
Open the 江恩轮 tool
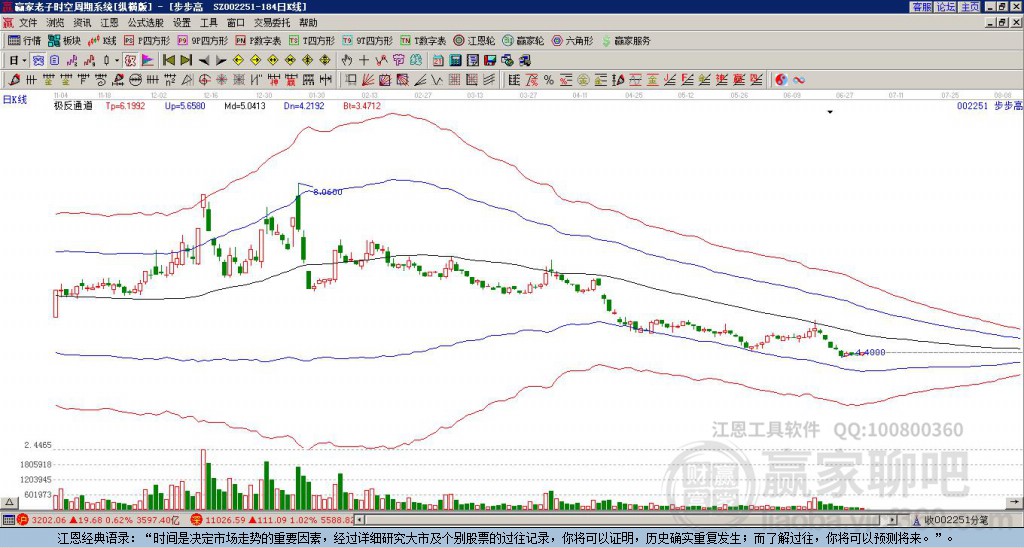click(474, 40)
